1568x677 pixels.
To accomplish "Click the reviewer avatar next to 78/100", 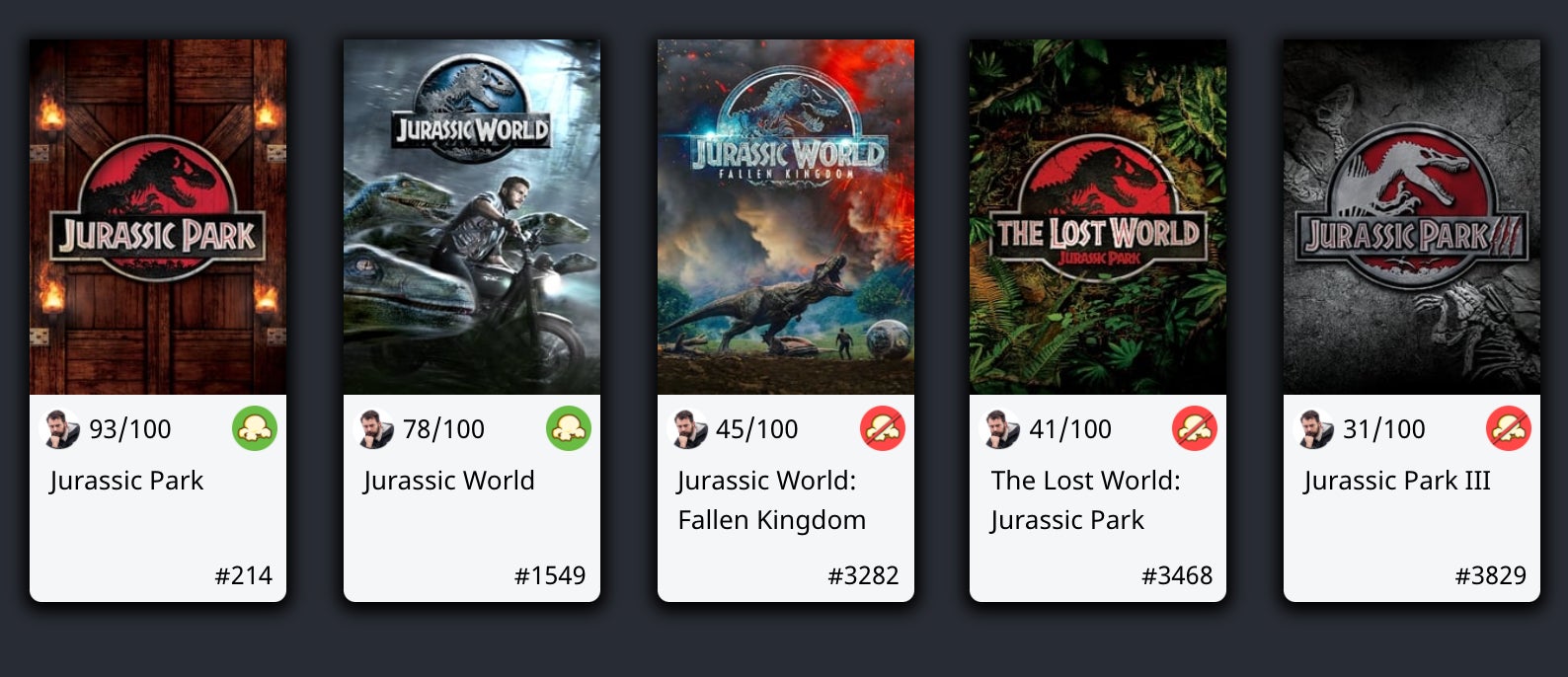I will [x=374, y=429].
